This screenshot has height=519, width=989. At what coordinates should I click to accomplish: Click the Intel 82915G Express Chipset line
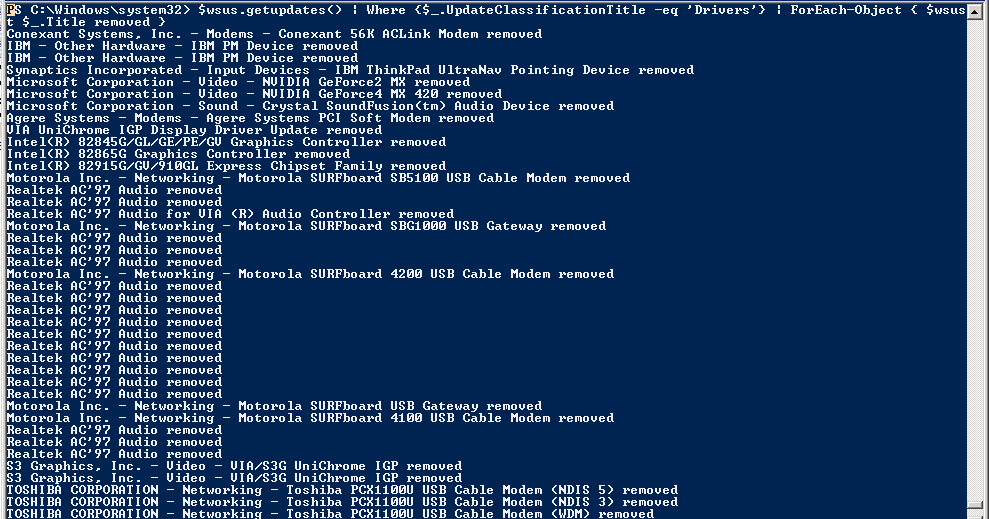pos(226,166)
